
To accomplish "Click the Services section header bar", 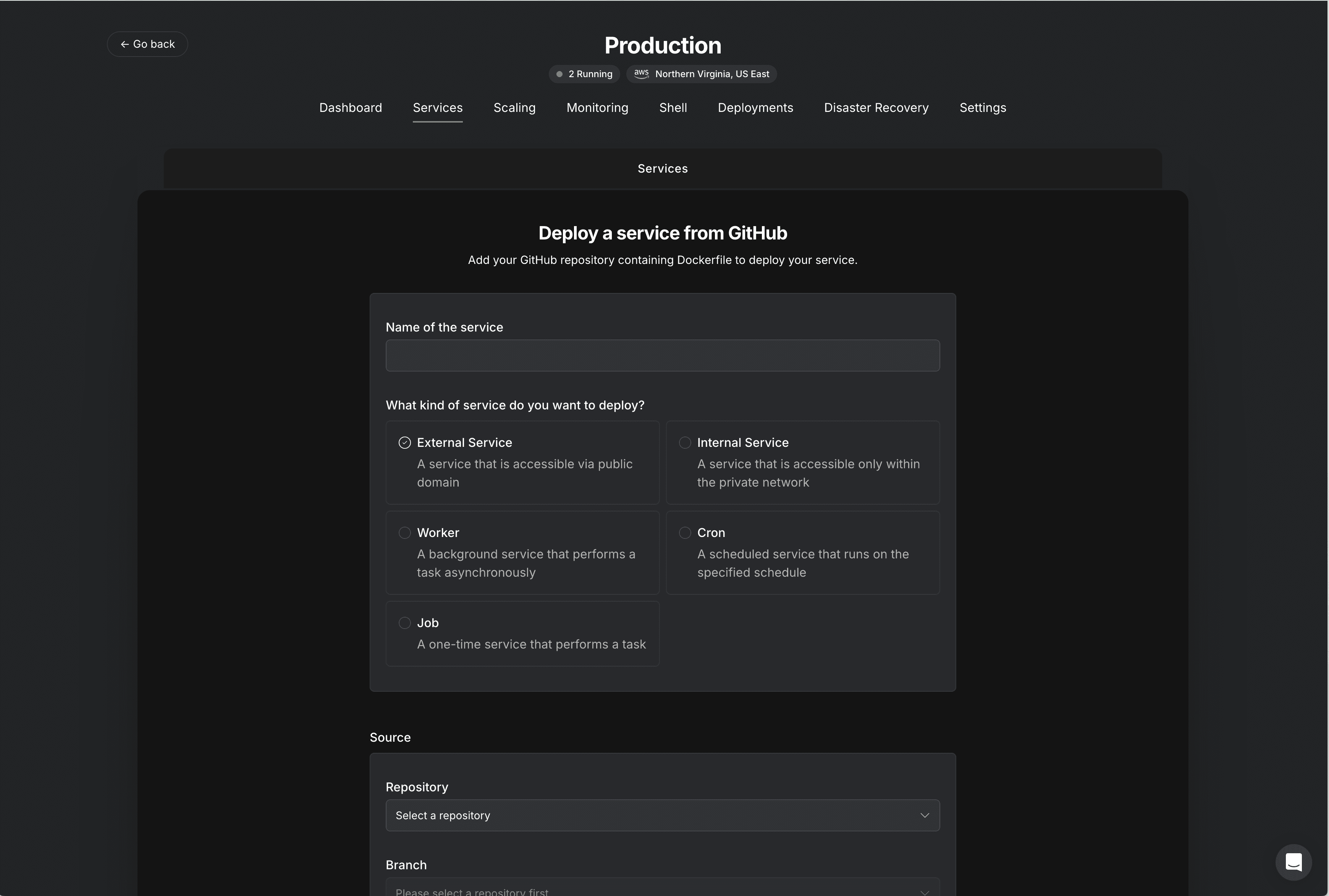I will [x=663, y=168].
